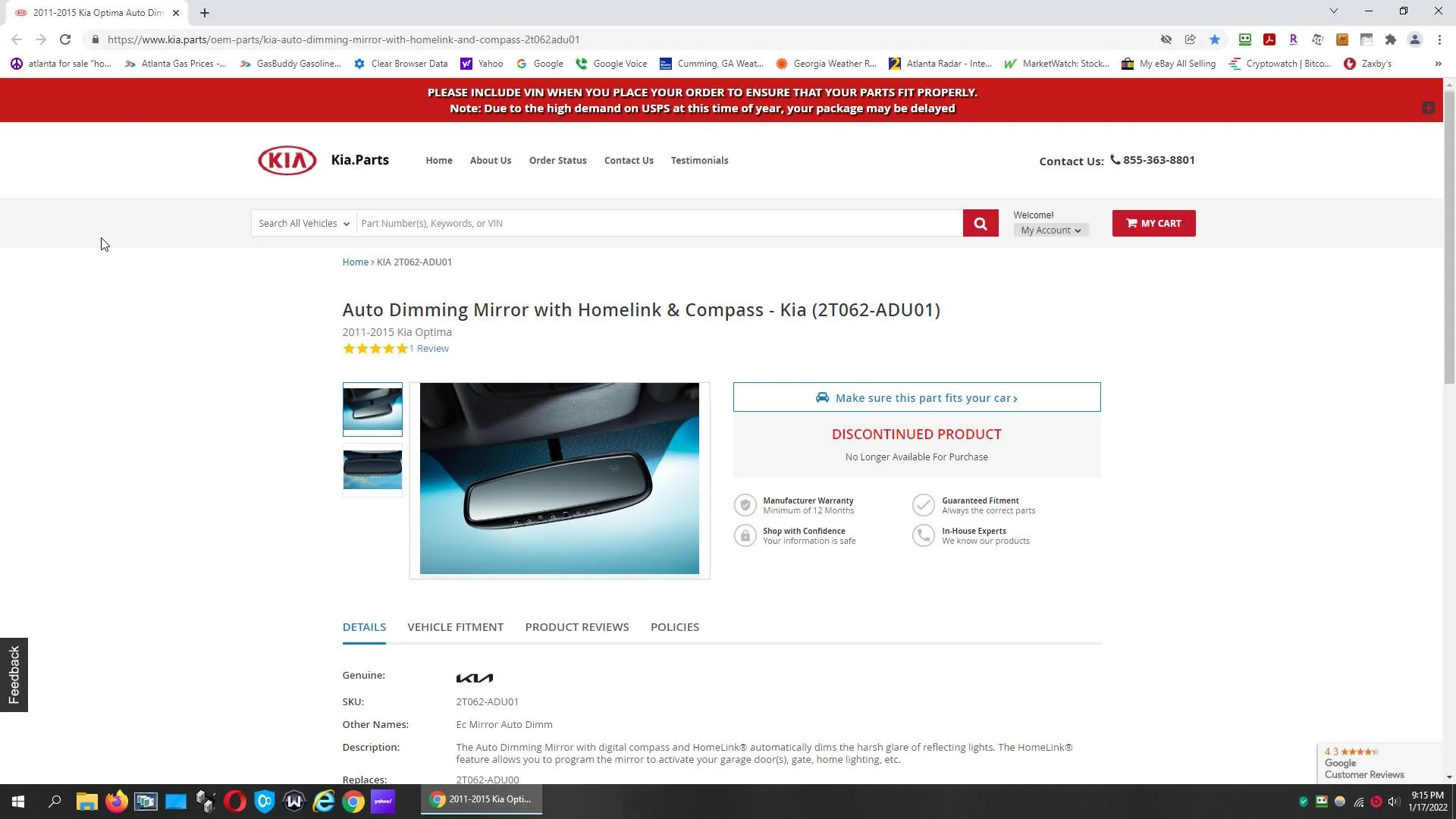1456x819 pixels.
Task: Open the Feedback side tab
Action: tap(14, 675)
